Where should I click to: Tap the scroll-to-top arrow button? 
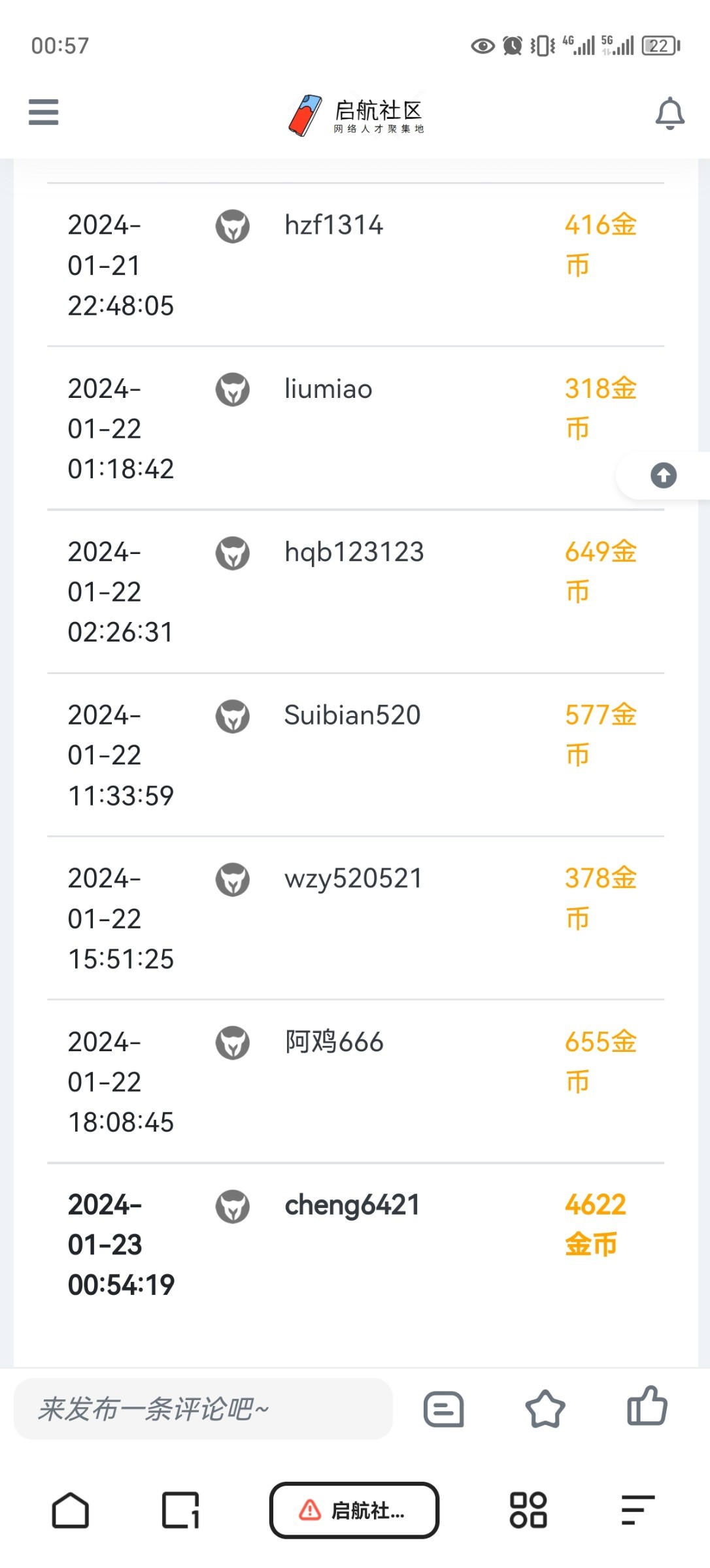(x=663, y=476)
